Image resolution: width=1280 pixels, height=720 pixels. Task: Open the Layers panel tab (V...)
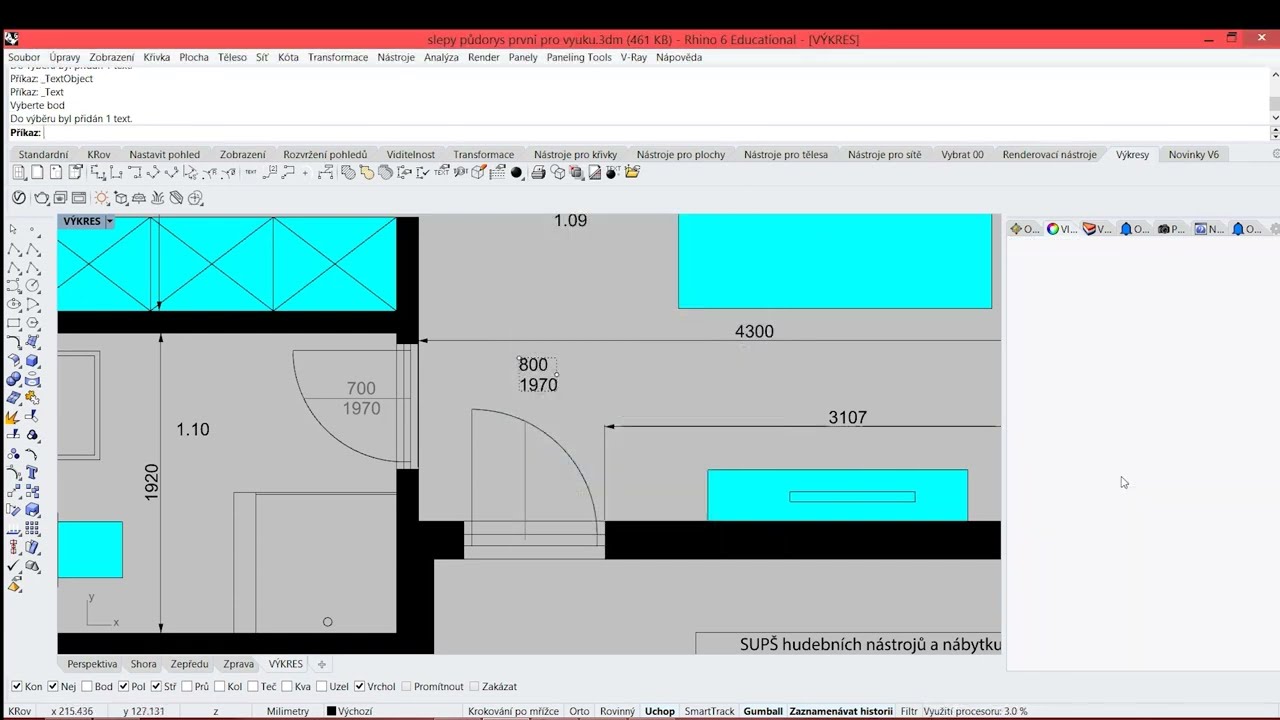point(1097,229)
